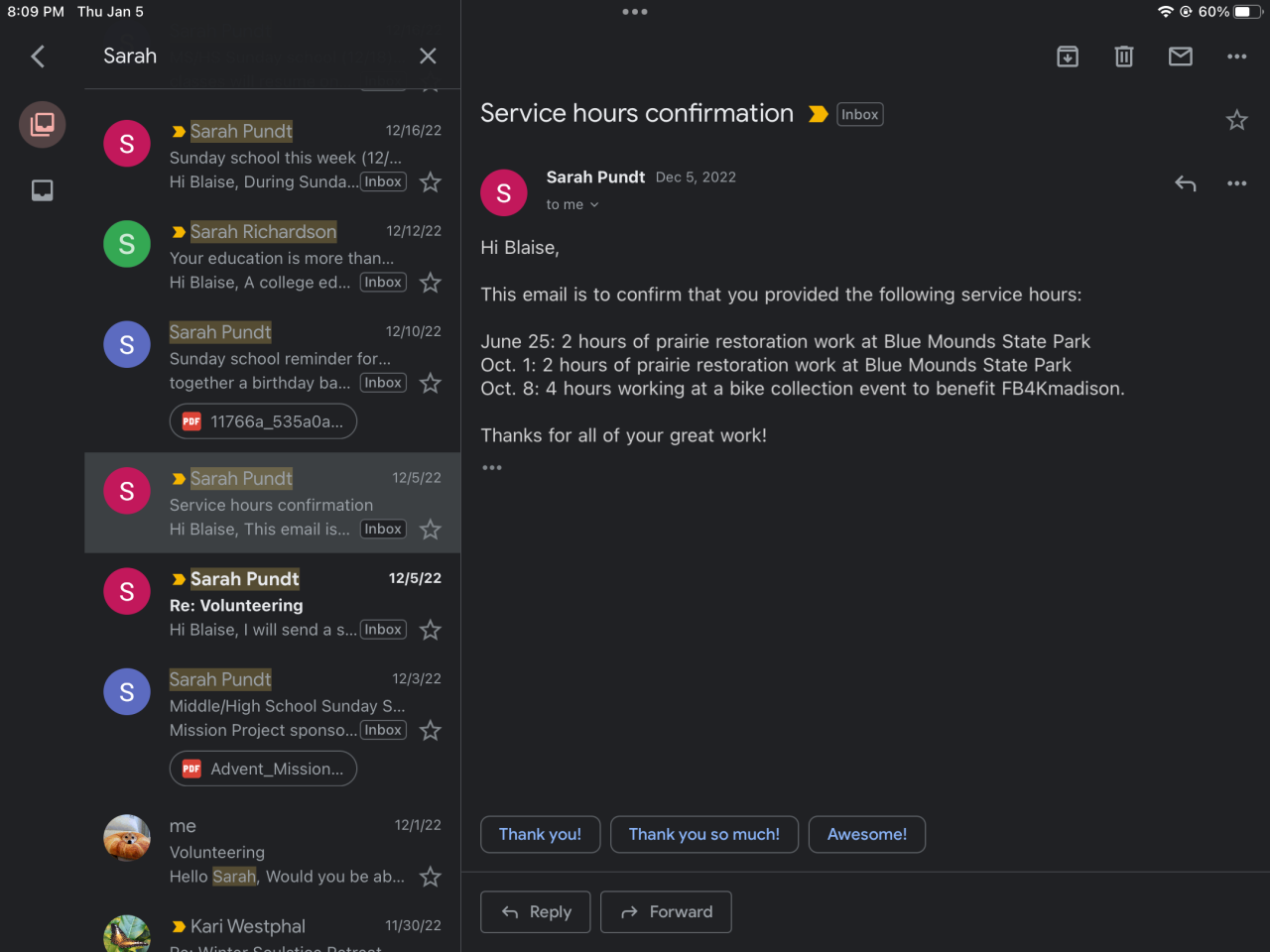The height and width of the screenshot is (952, 1270).
Task: Mark email as unread via envelope icon
Action: tap(1181, 57)
